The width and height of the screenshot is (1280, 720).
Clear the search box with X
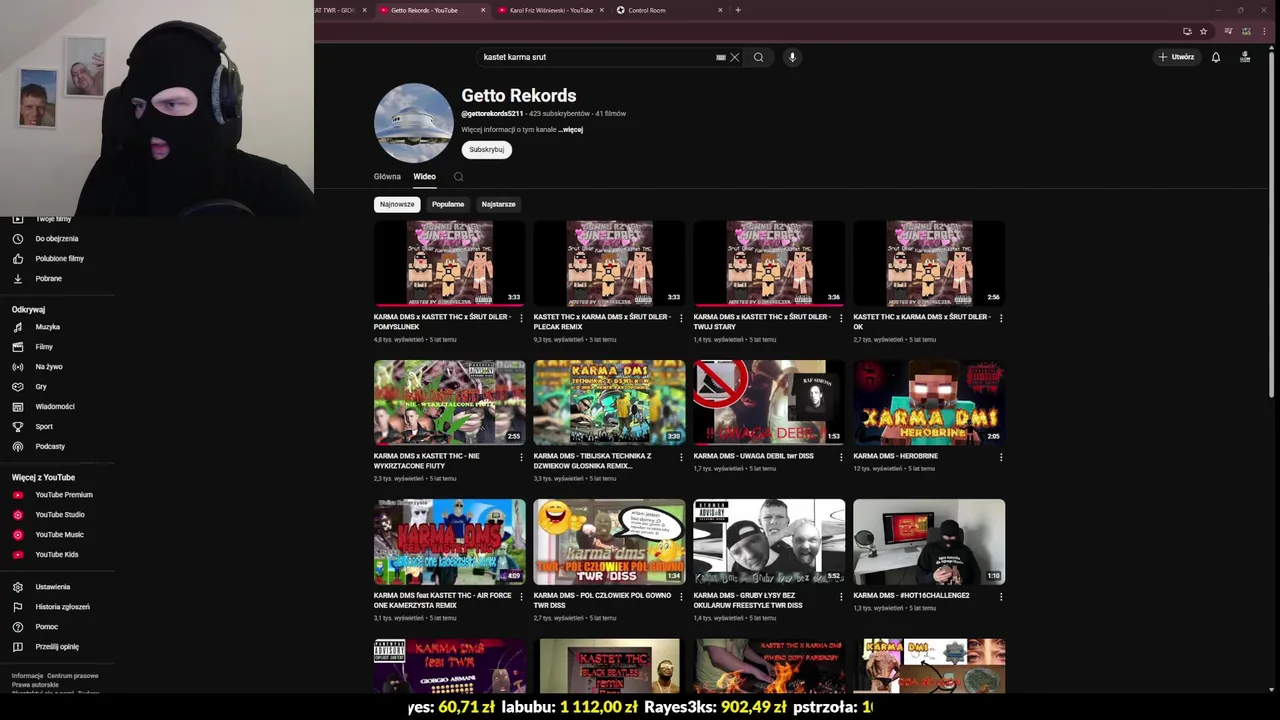pyautogui.click(x=735, y=57)
